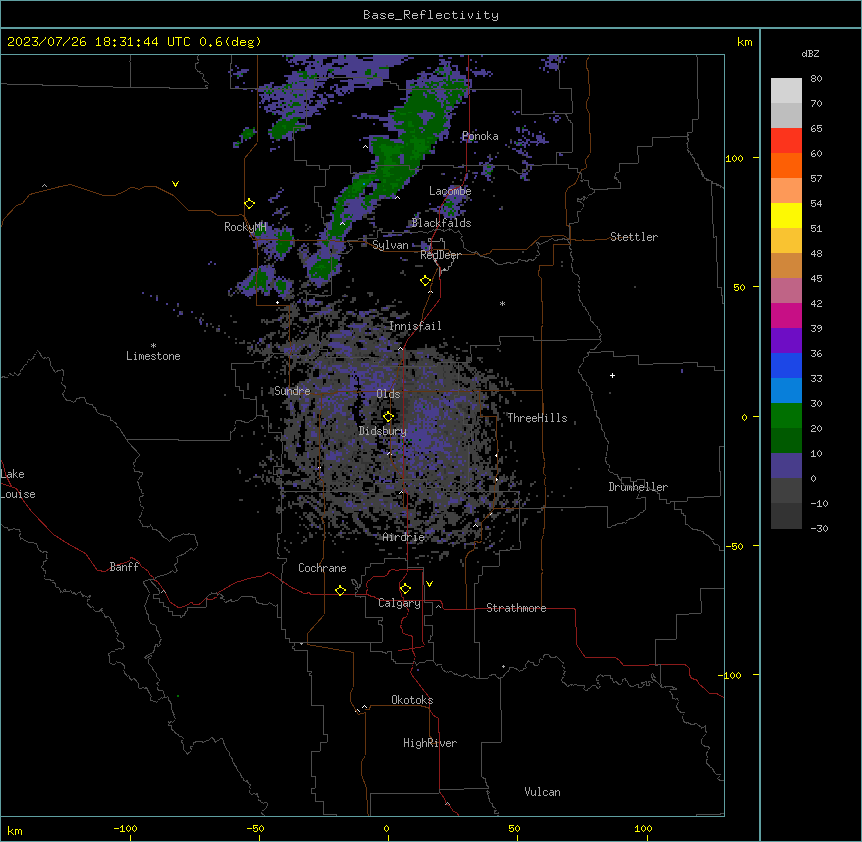Pick the red 60-65 dBZ legend swatch
The height and width of the screenshot is (842, 862).
tap(786, 141)
